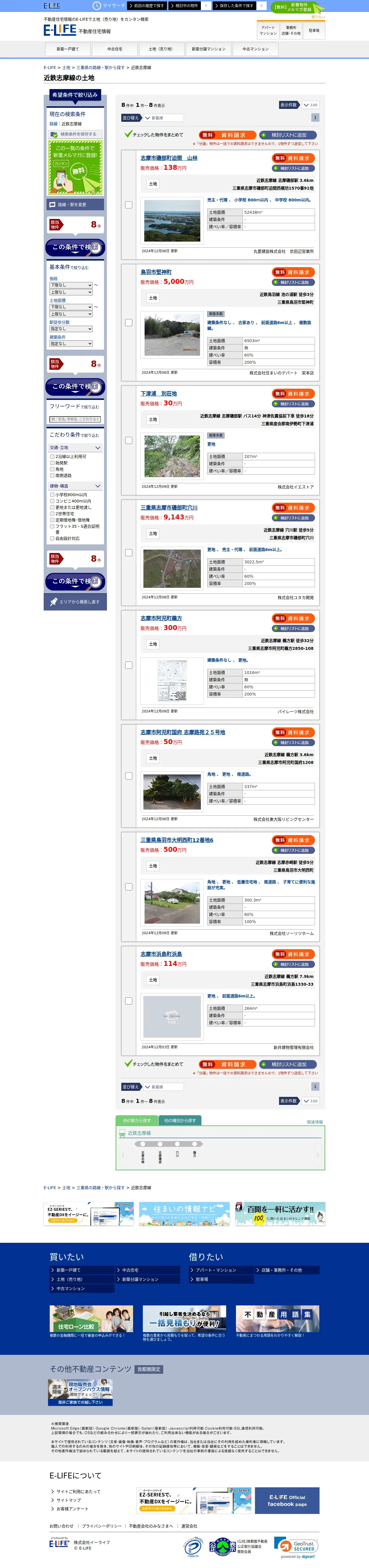Open 建築条件 dropdown
This screenshot has width=369, height=1568.
click(71, 343)
